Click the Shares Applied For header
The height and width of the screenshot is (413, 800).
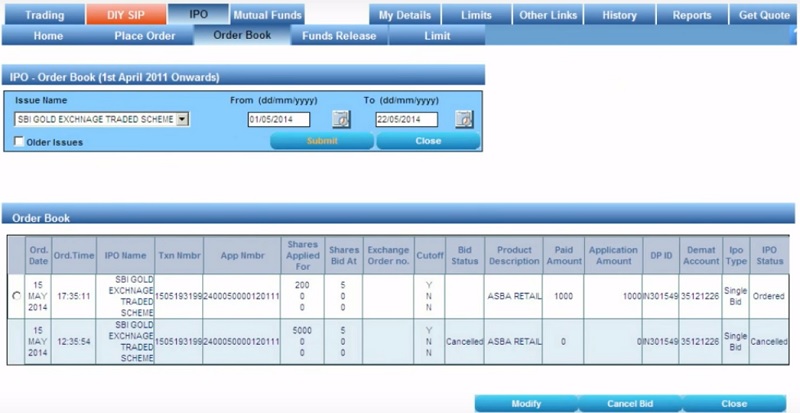coord(303,255)
